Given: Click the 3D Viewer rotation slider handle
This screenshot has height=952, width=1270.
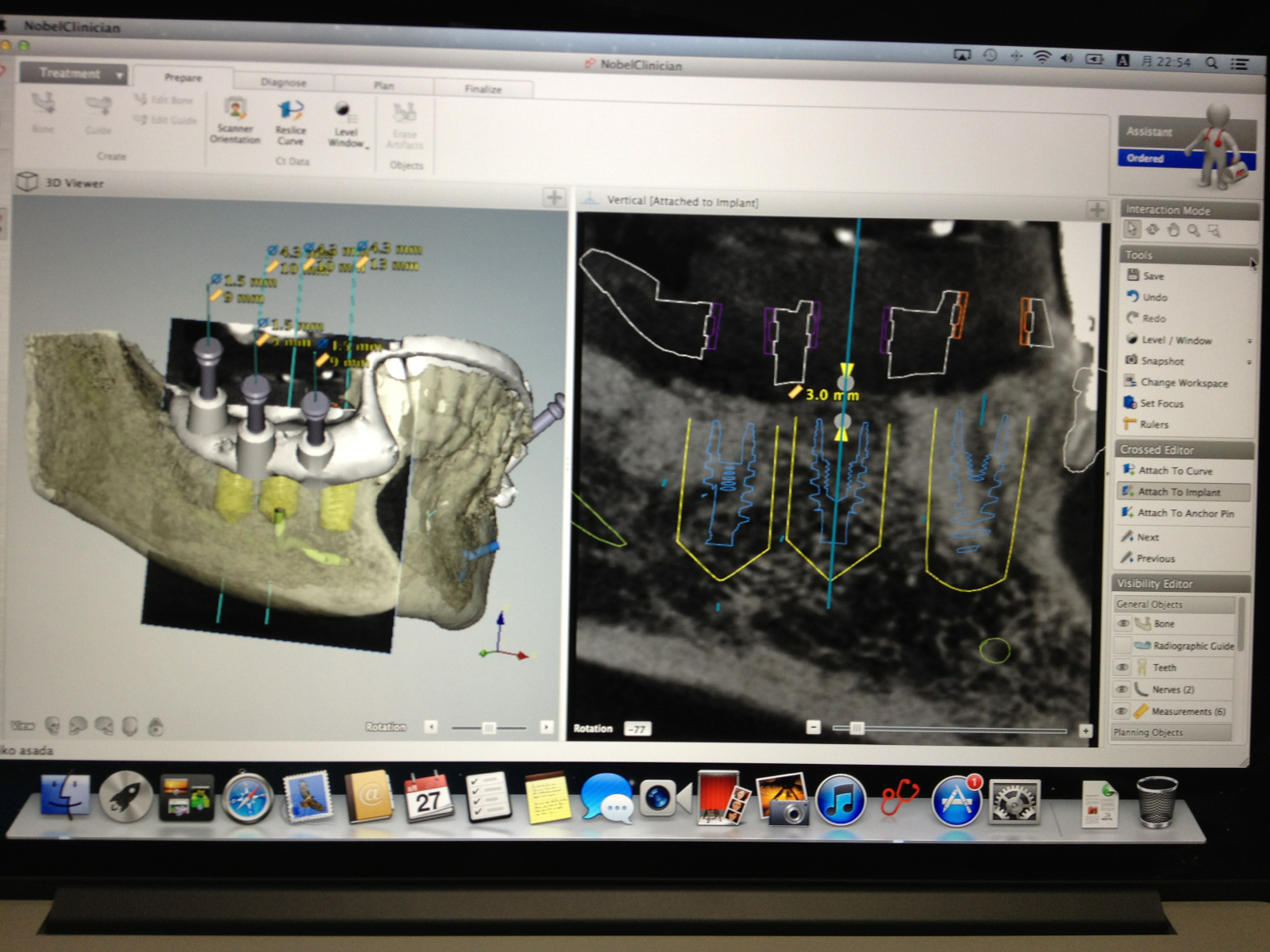Looking at the screenshot, I should pos(489,727).
